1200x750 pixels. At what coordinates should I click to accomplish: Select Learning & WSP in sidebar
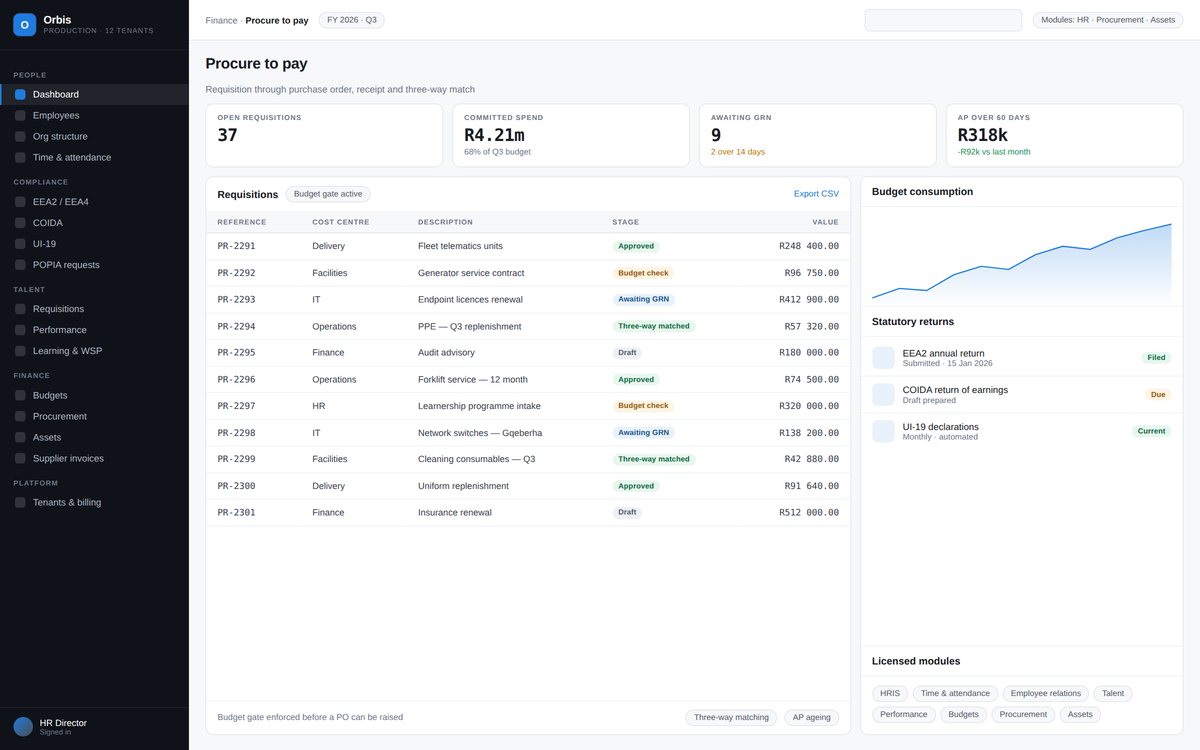coord(94,350)
